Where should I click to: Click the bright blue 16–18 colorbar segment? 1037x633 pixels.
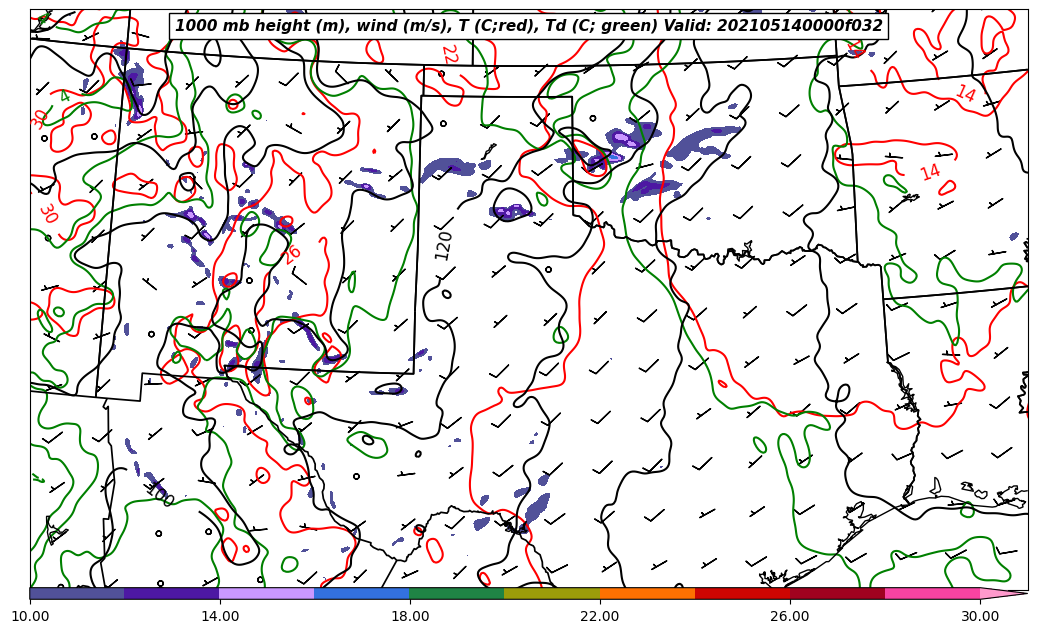[x=361, y=593]
